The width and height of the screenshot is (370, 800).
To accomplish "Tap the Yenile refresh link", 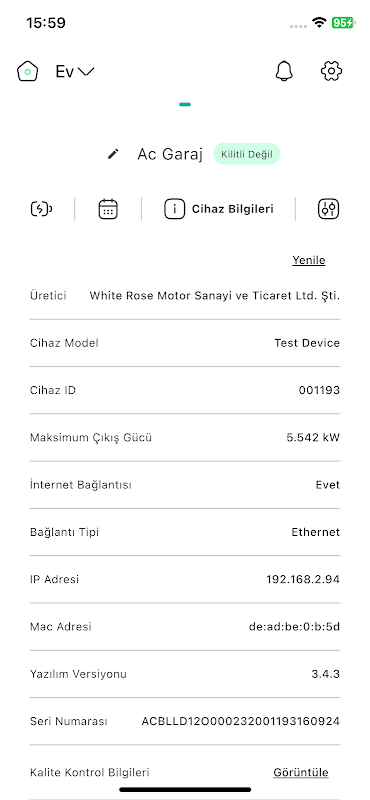I will pos(309,260).
